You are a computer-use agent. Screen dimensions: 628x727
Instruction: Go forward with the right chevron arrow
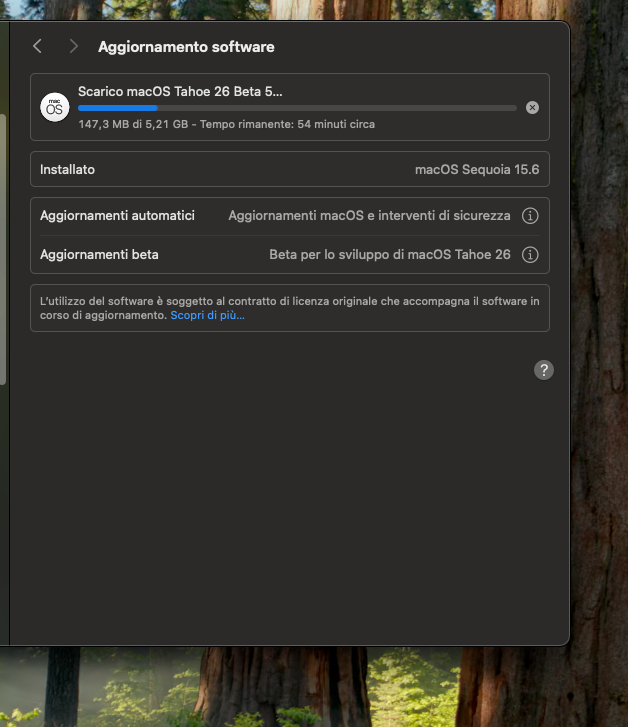click(73, 46)
